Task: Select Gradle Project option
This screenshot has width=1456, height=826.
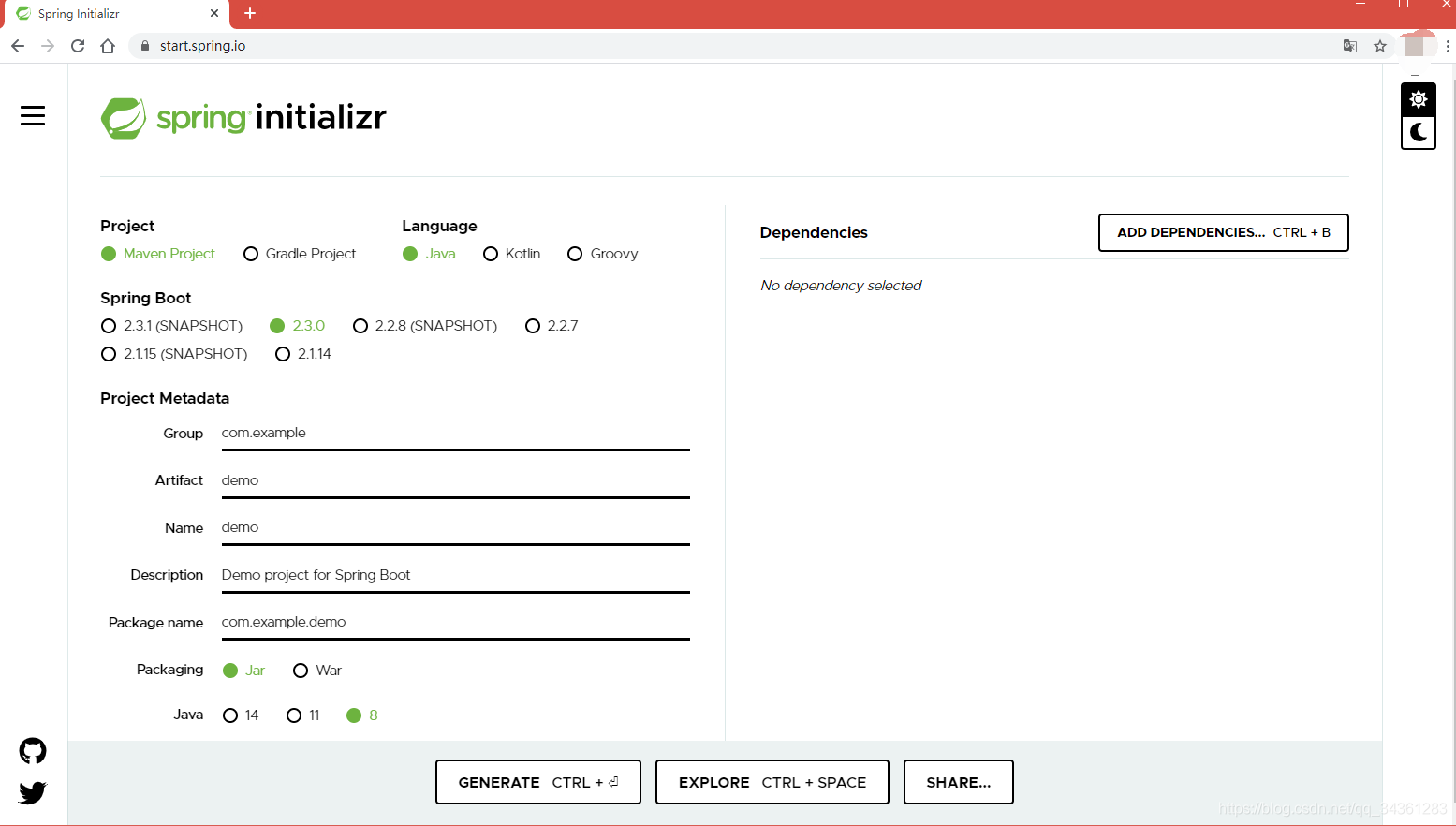Action: (300, 254)
